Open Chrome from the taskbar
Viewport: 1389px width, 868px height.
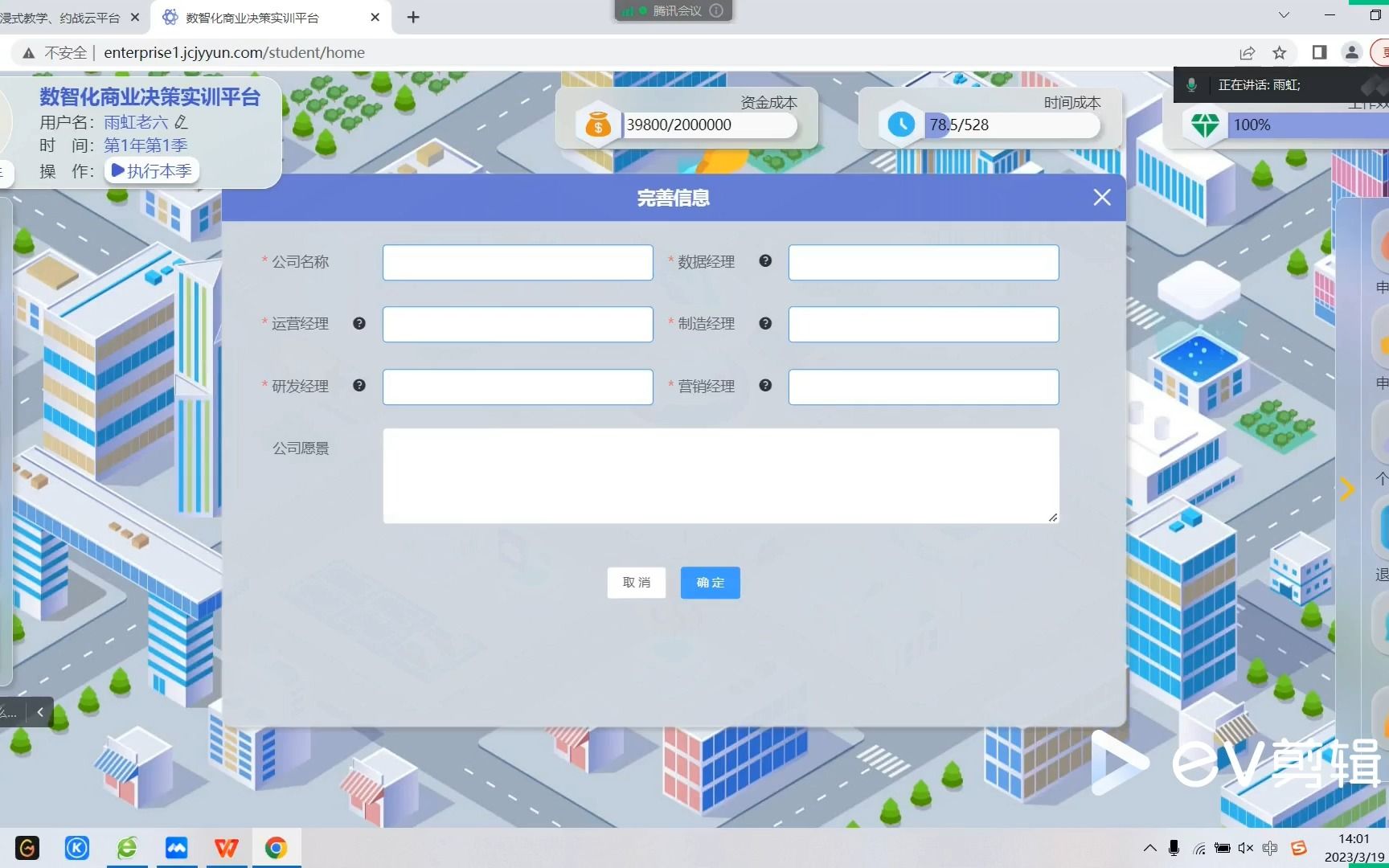(x=277, y=848)
